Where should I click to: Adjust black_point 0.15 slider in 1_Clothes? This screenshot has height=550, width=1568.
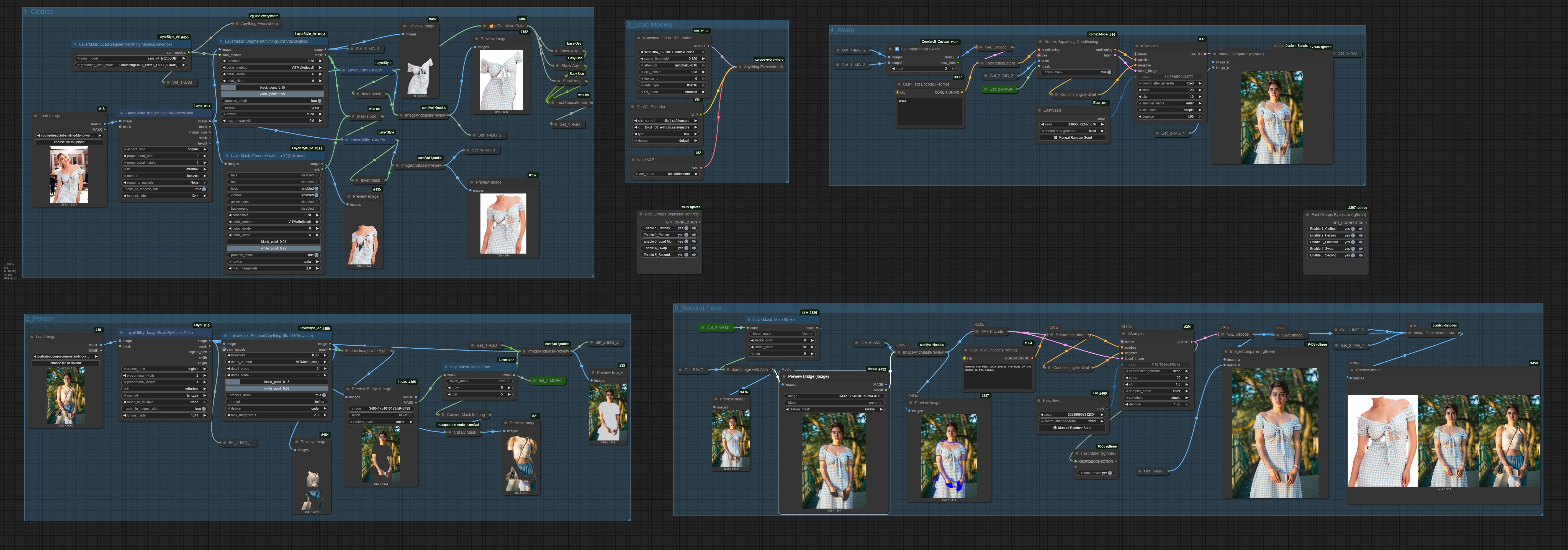pos(273,88)
